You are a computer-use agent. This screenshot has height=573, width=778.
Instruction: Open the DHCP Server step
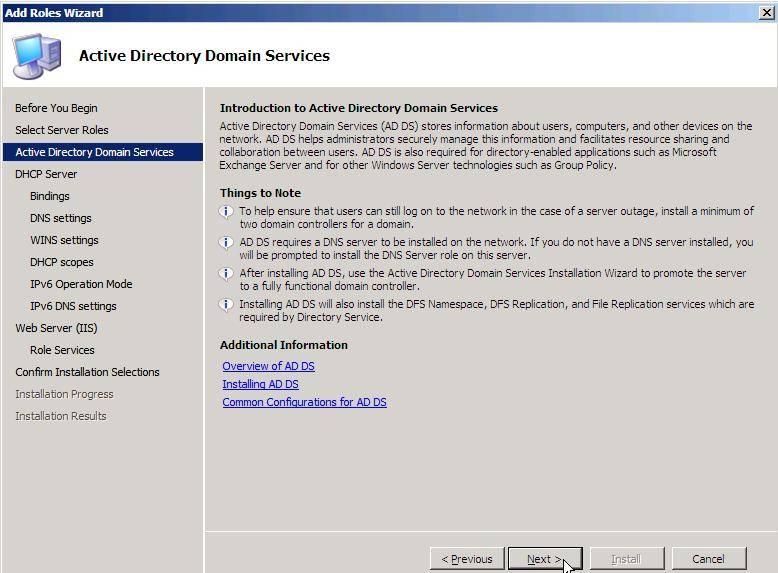(x=46, y=174)
